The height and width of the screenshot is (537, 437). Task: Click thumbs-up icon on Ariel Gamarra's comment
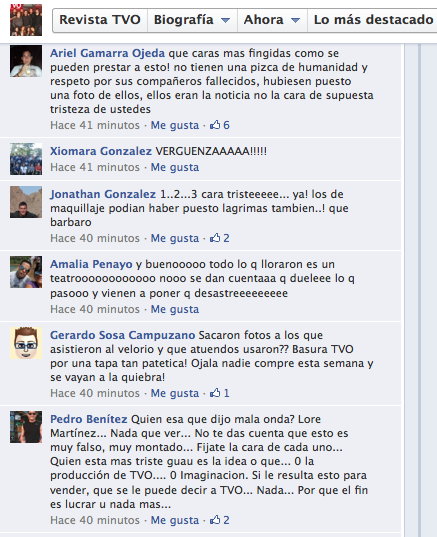click(x=215, y=125)
